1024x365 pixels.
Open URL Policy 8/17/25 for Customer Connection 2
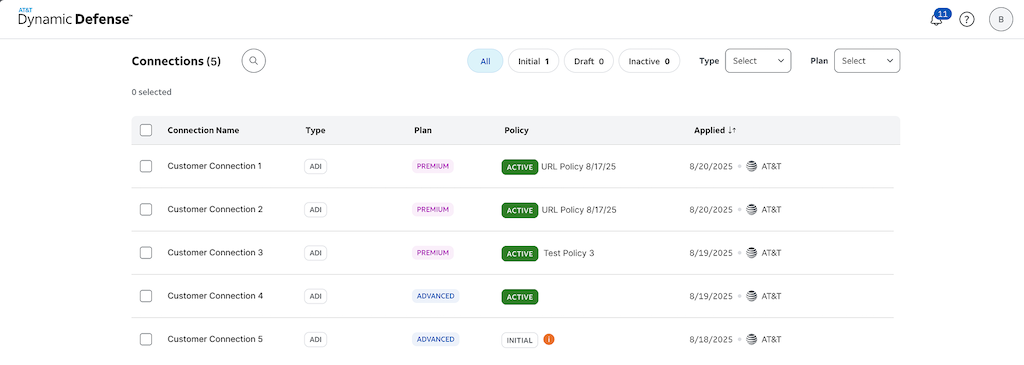(x=579, y=210)
